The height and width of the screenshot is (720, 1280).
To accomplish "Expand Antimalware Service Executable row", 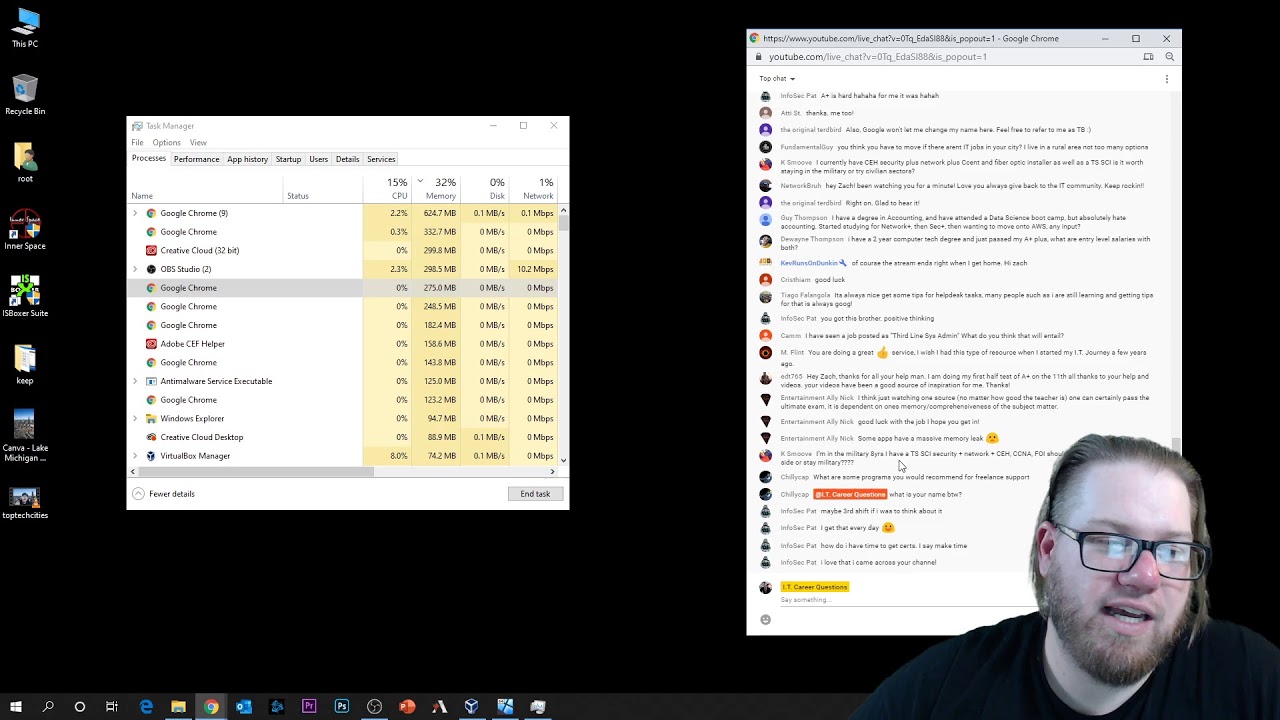I will [x=135, y=381].
